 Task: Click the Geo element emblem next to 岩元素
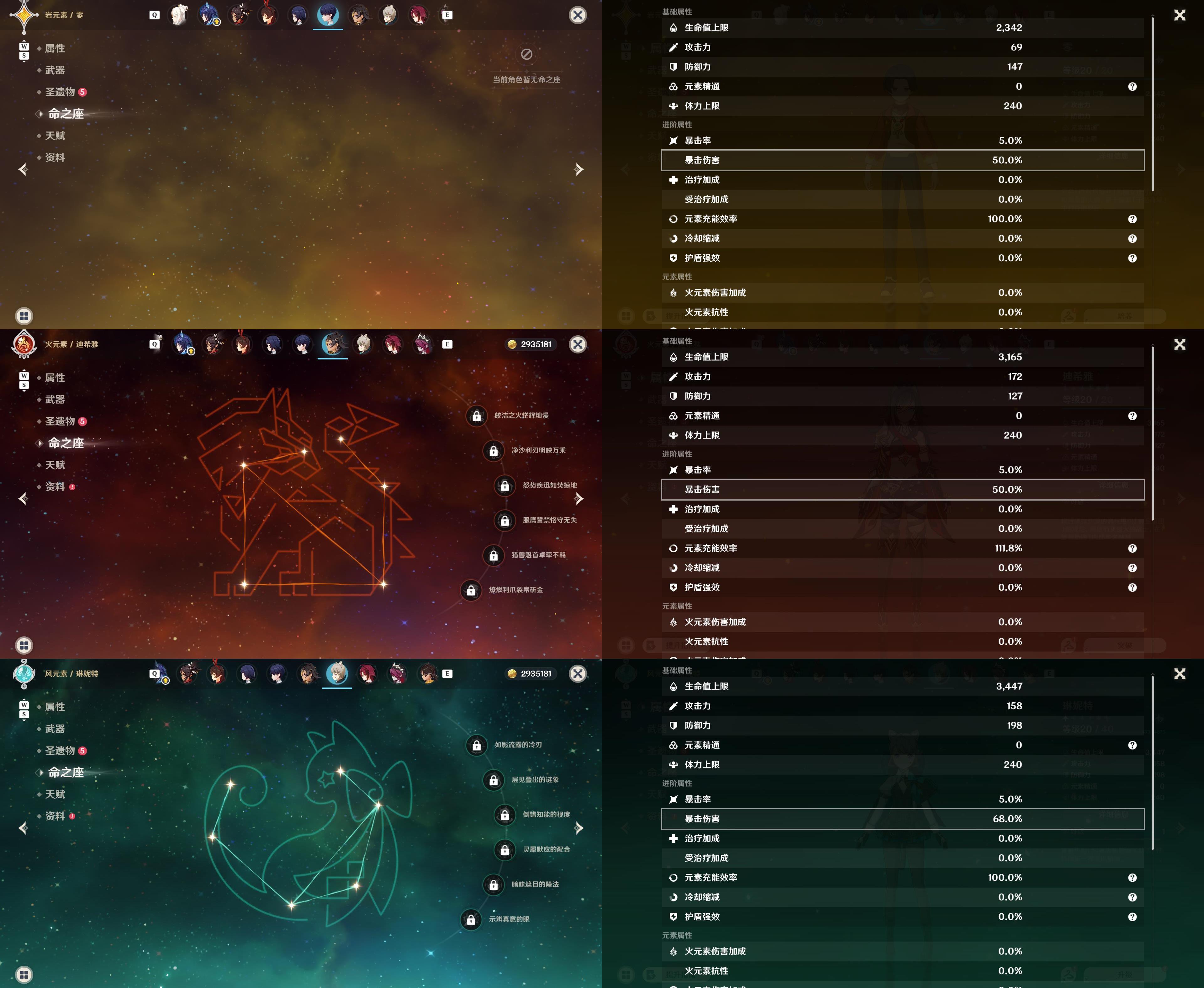[x=24, y=15]
